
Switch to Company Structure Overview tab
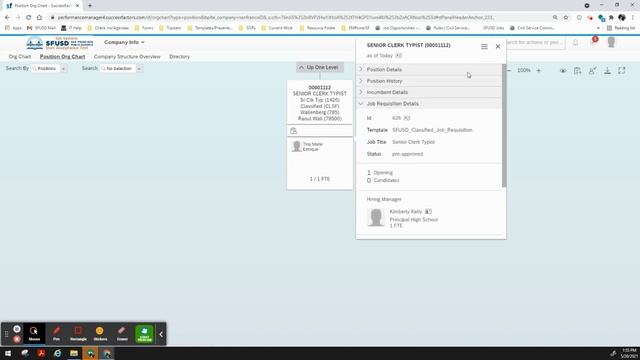(x=127, y=57)
